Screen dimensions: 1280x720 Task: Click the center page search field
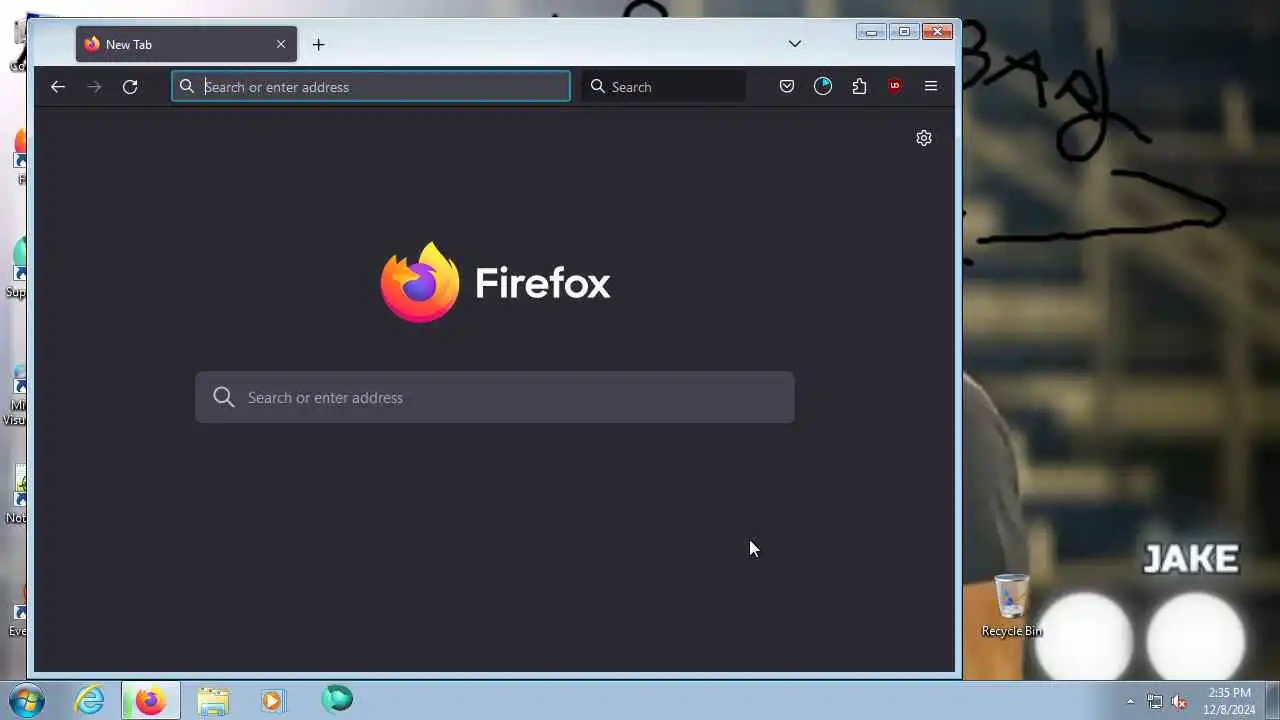[x=495, y=397]
